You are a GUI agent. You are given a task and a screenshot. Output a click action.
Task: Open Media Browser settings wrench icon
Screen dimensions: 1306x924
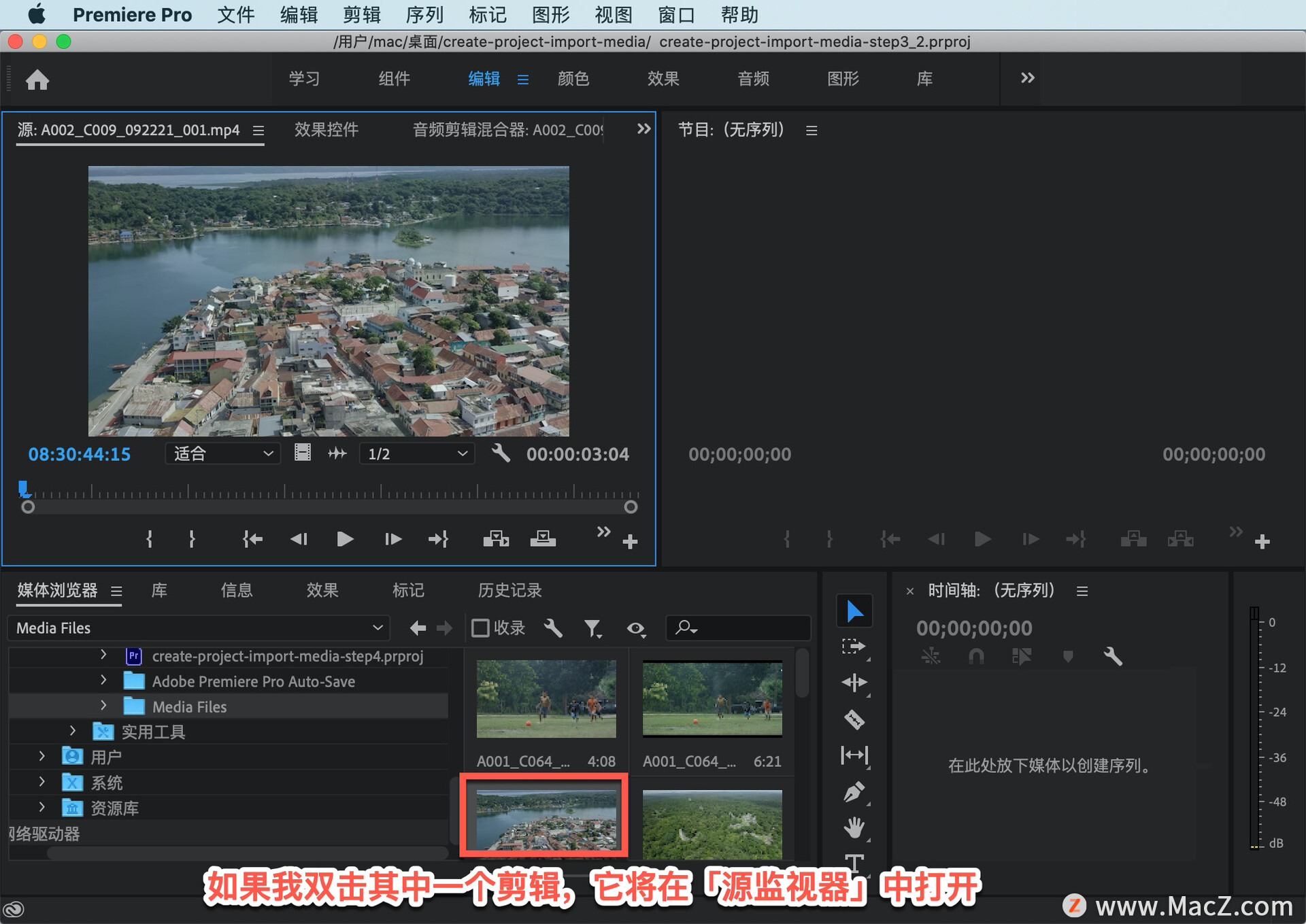click(x=553, y=628)
